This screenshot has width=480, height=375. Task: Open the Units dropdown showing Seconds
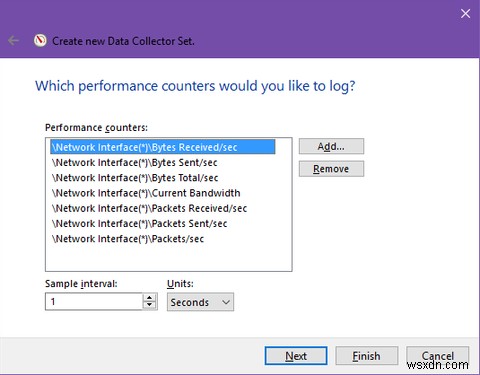(200, 302)
